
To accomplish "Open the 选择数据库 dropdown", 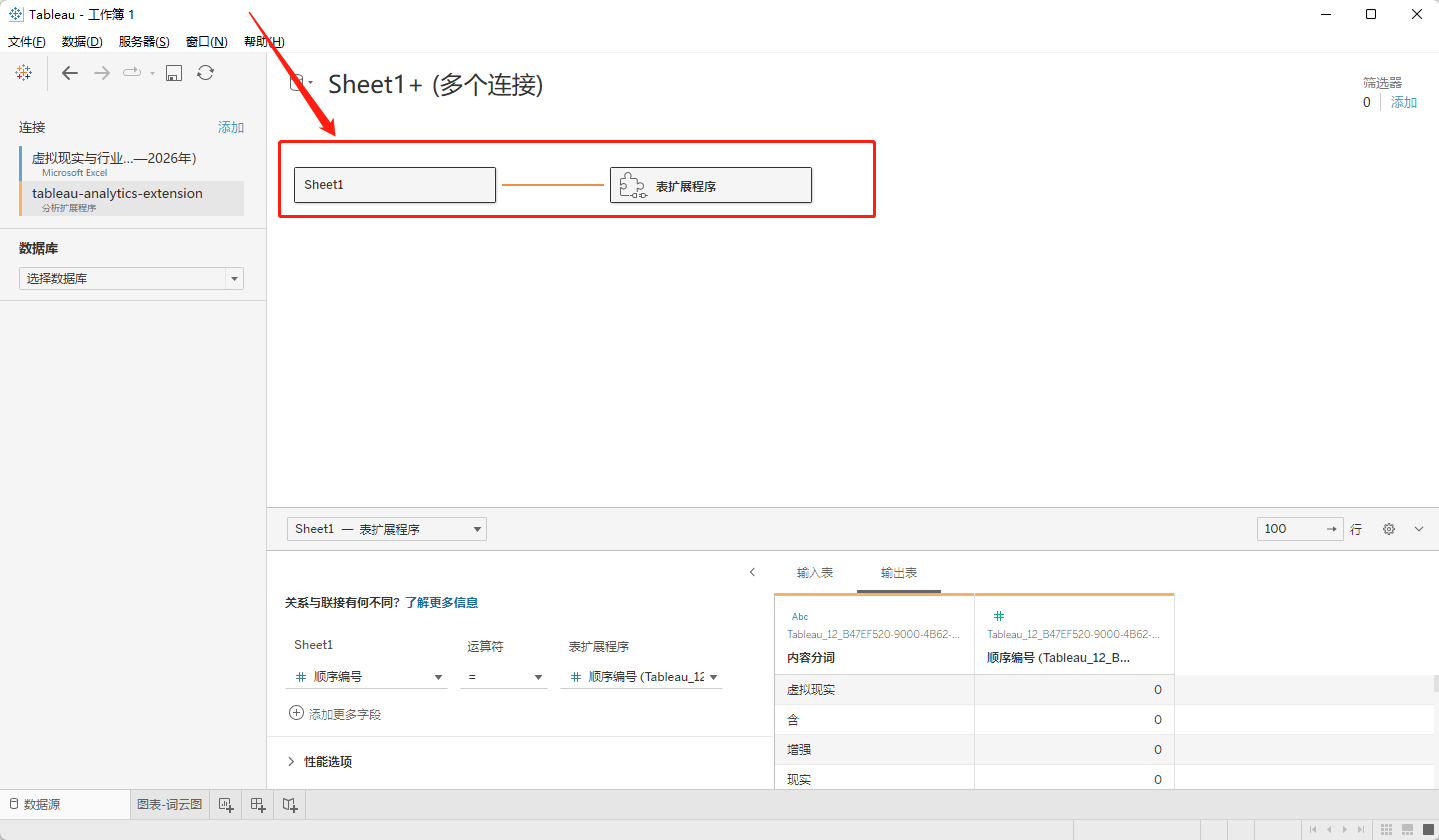I will tap(131, 279).
